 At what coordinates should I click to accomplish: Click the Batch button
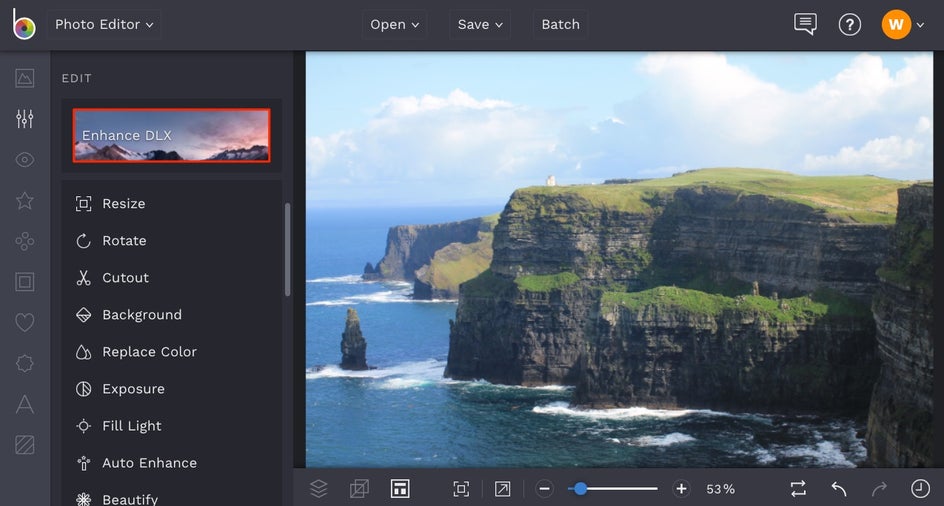560,25
